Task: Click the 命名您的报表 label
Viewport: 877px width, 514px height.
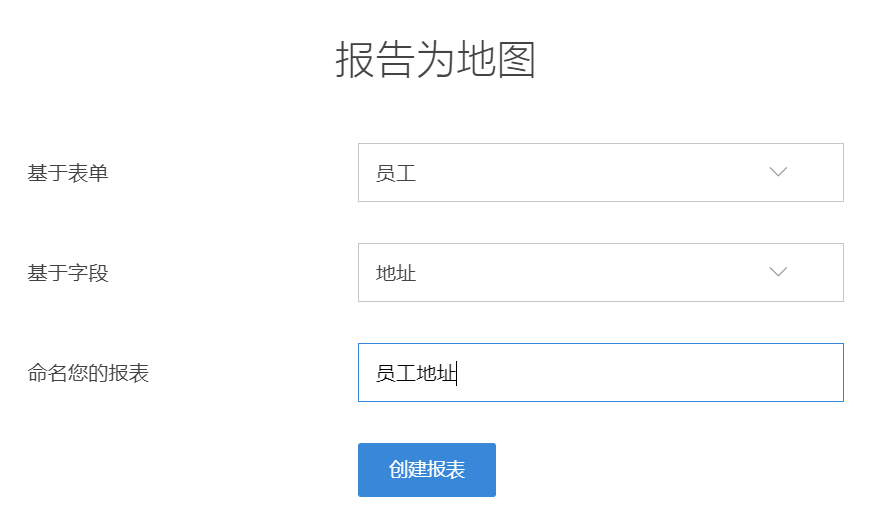Action: point(88,373)
